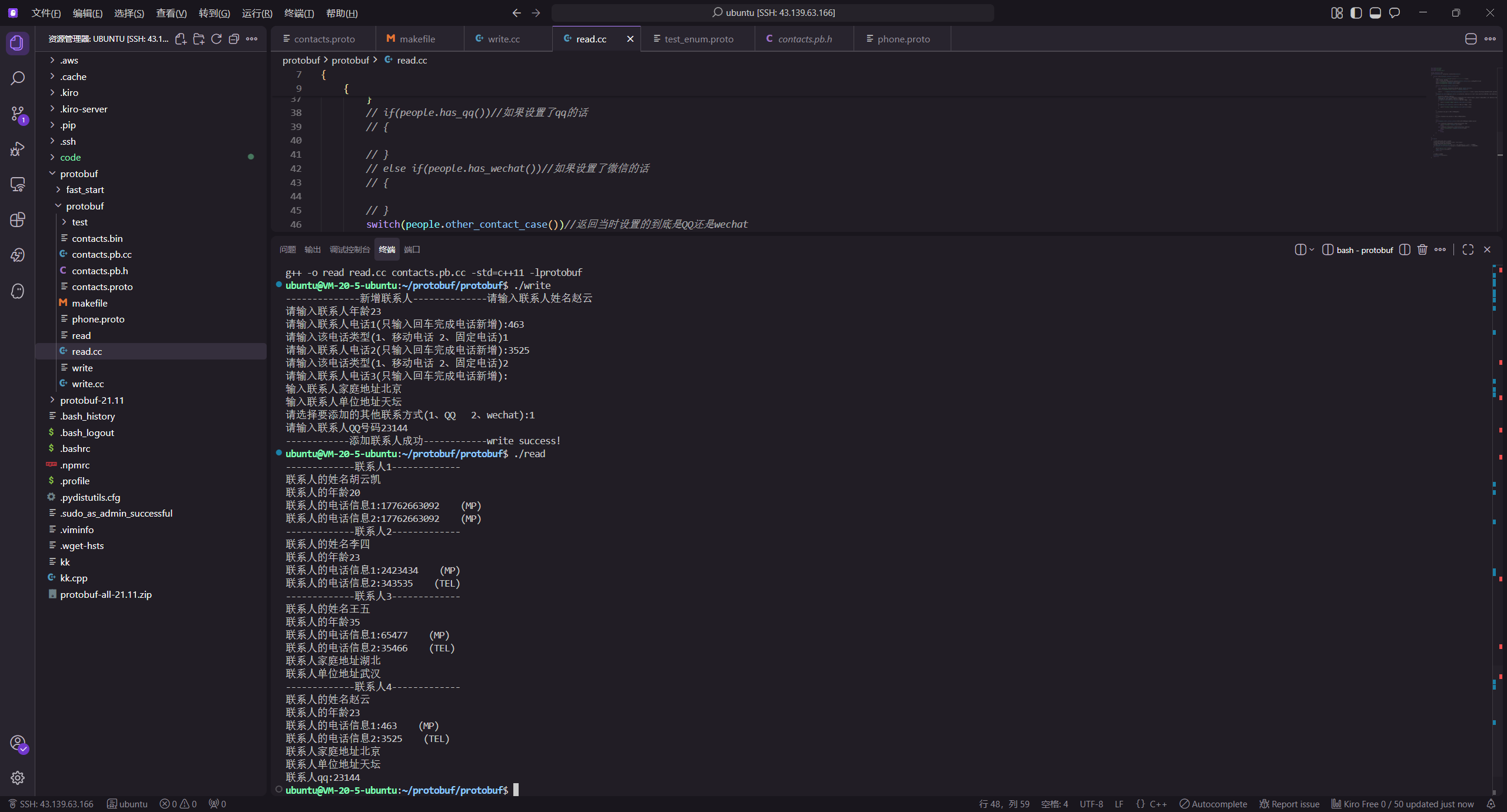Screen dimensions: 1507x812
Task: Open Run and Debug view
Action: pyautogui.click(x=18, y=149)
